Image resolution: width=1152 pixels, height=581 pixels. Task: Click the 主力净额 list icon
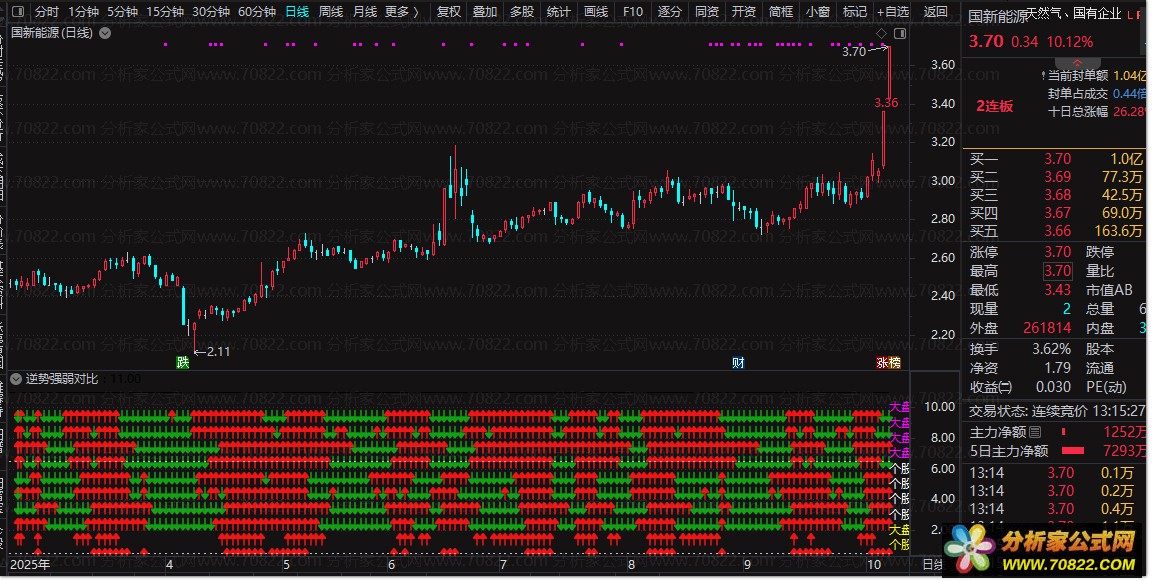(x=1035, y=432)
